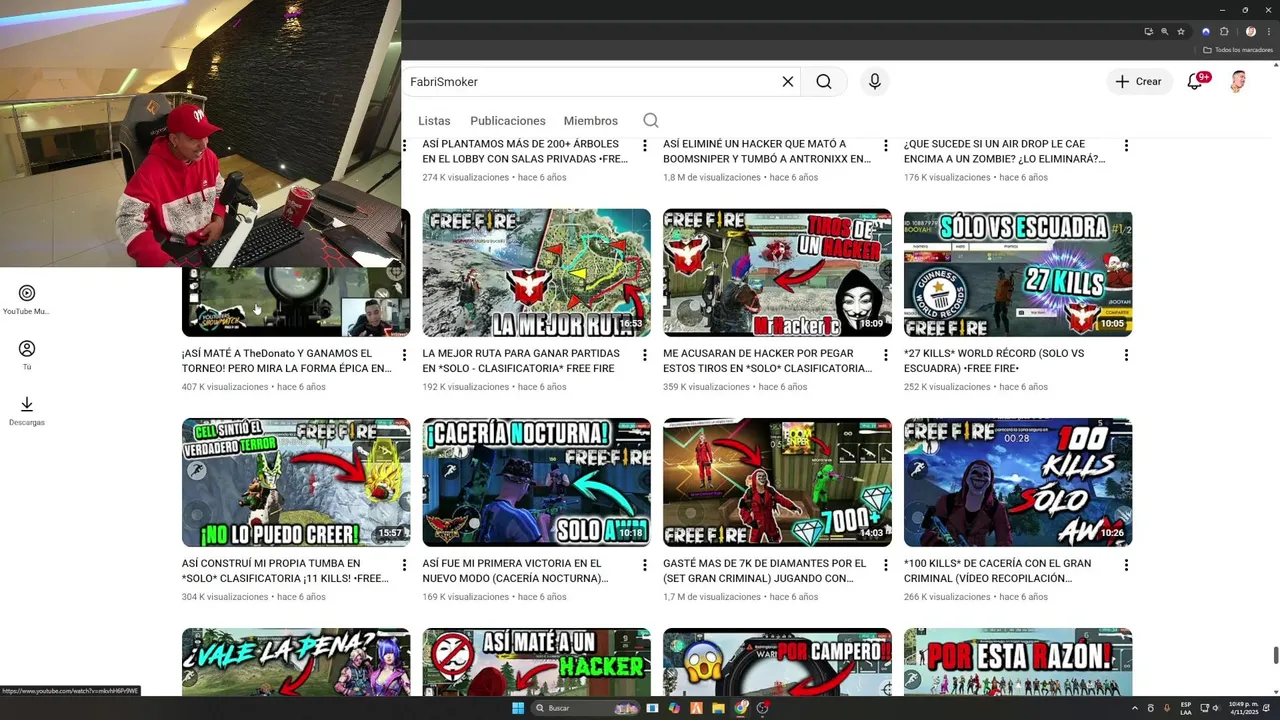Screen dimensions: 1280x720
Task: Open the Chrome icon in the taskbar
Action: coord(741,708)
